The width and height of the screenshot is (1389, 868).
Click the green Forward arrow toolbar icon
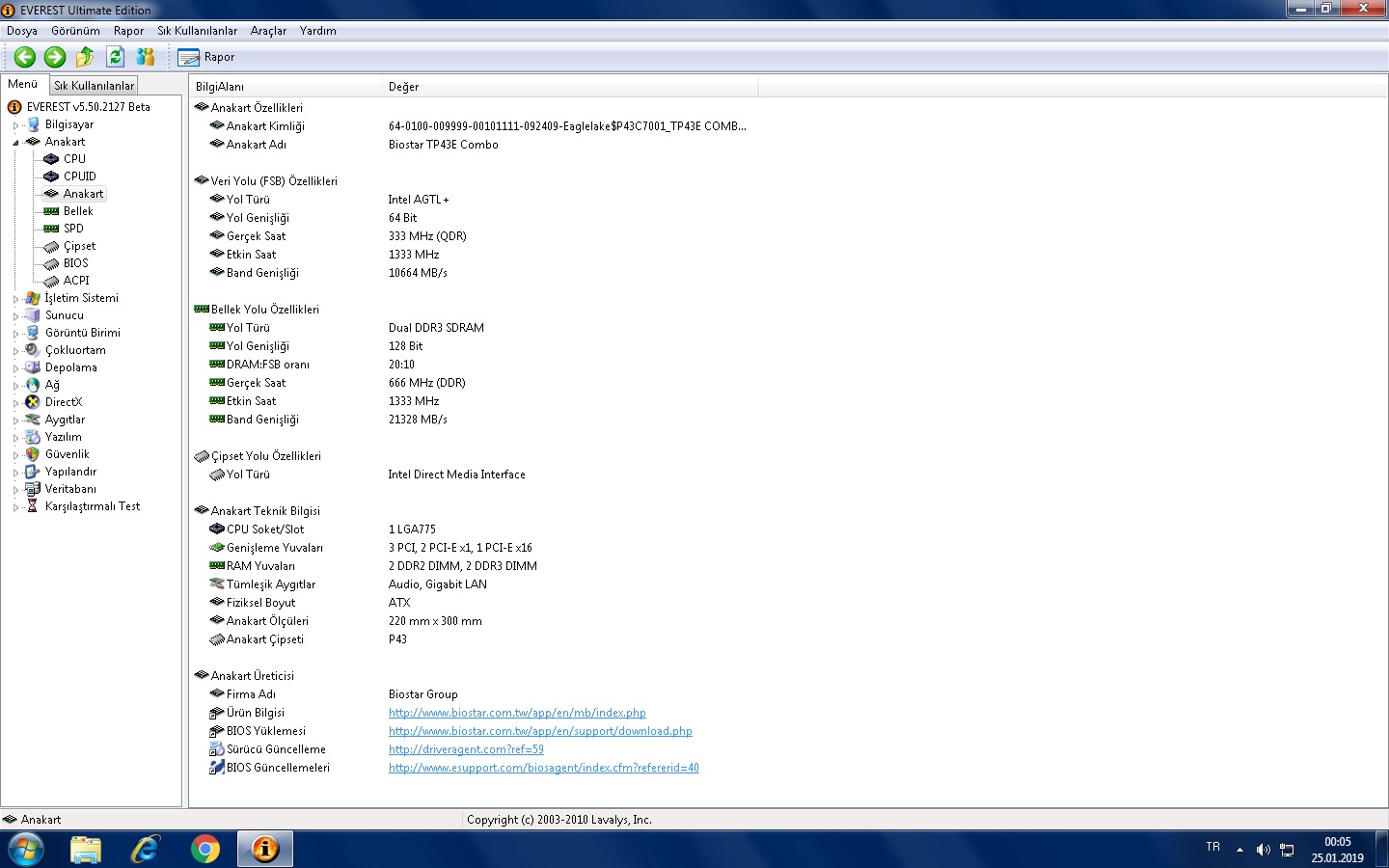coord(55,57)
